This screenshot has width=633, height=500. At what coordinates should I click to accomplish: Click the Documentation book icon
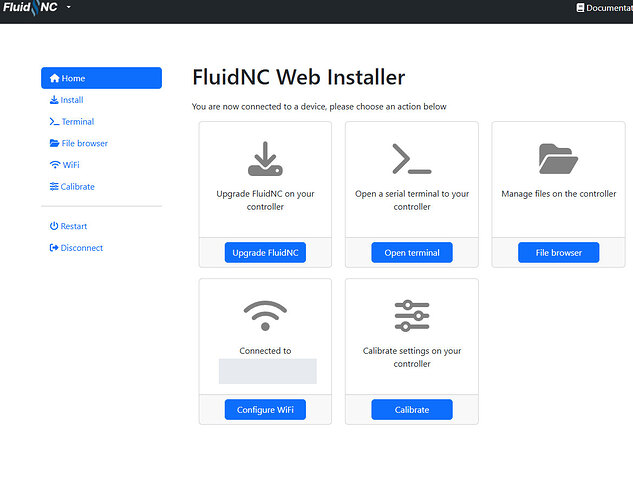click(580, 8)
